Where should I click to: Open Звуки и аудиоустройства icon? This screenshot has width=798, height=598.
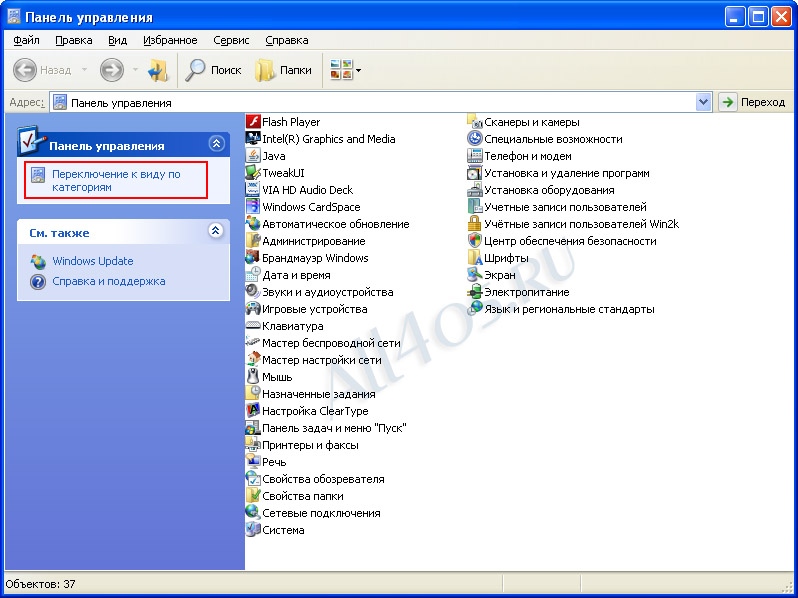point(253,292)
